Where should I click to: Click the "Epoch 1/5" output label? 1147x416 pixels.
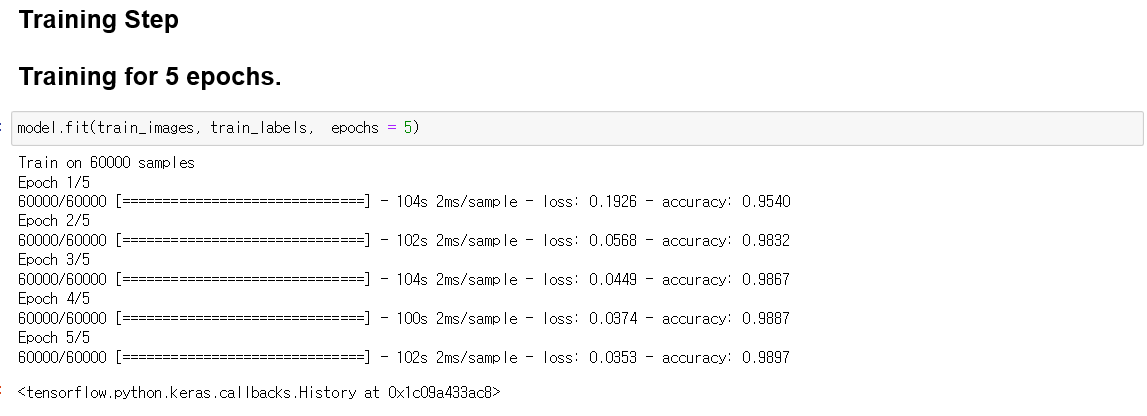(54, 182)
